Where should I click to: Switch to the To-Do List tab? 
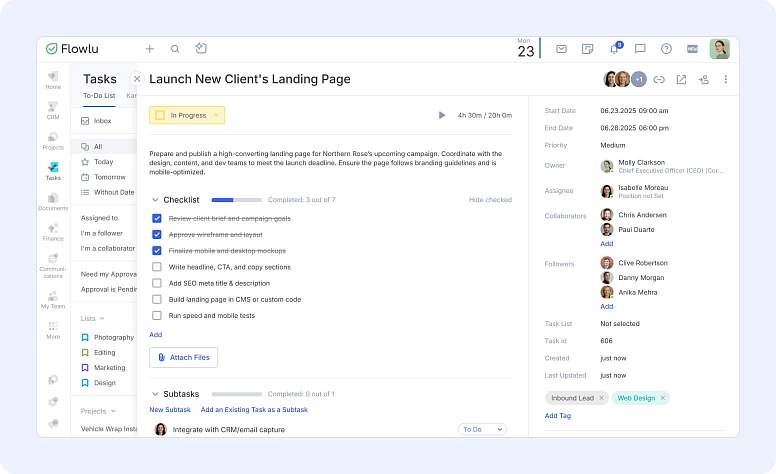tap(98, 96)
